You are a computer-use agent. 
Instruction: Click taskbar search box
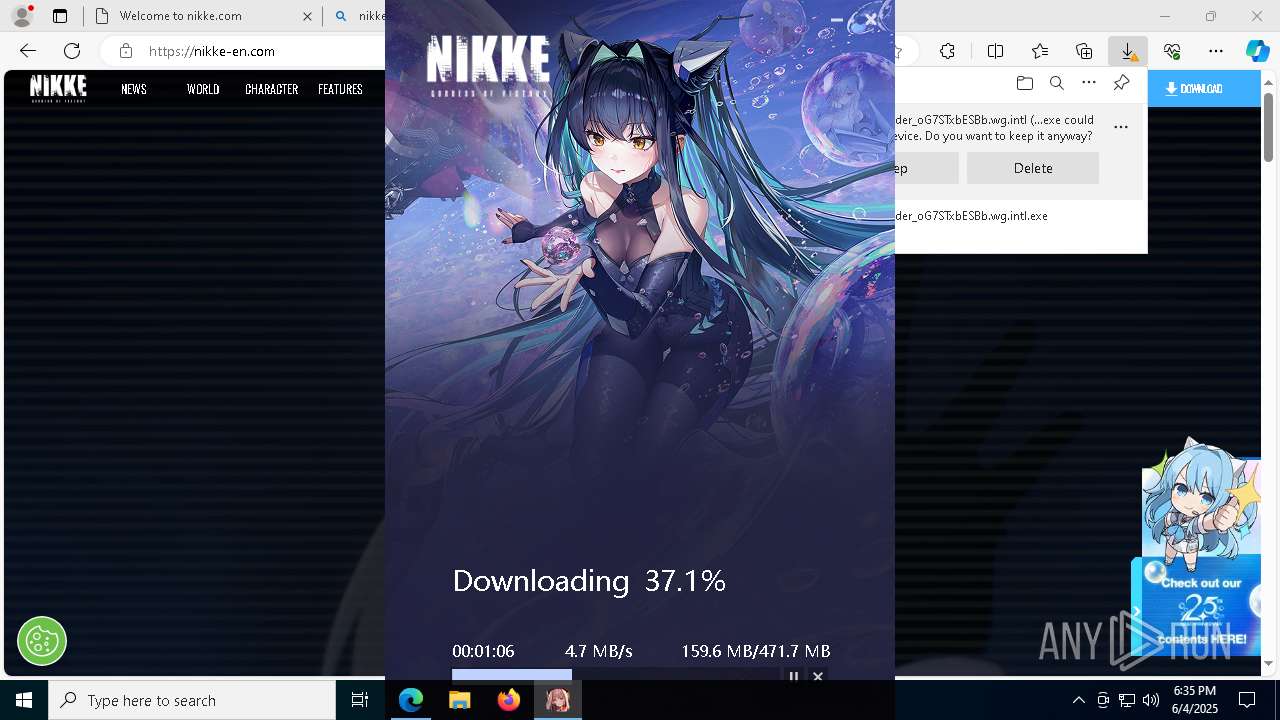192,700
